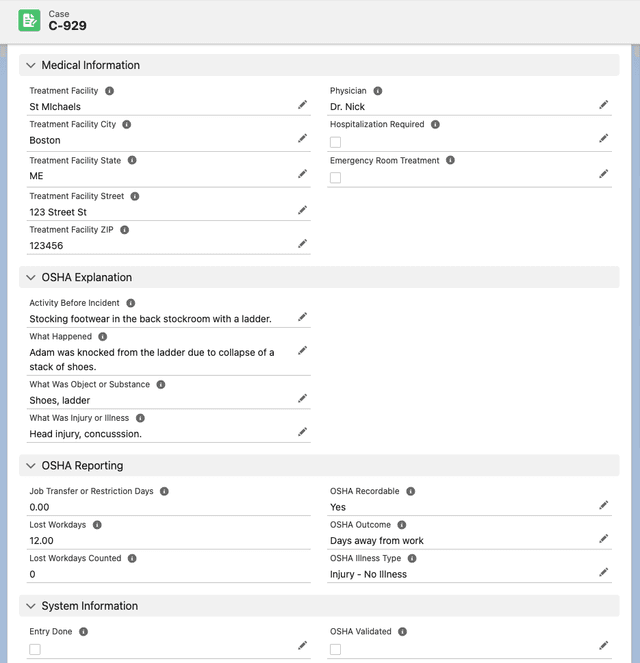Click the green Case record icon

coord(30,20)
